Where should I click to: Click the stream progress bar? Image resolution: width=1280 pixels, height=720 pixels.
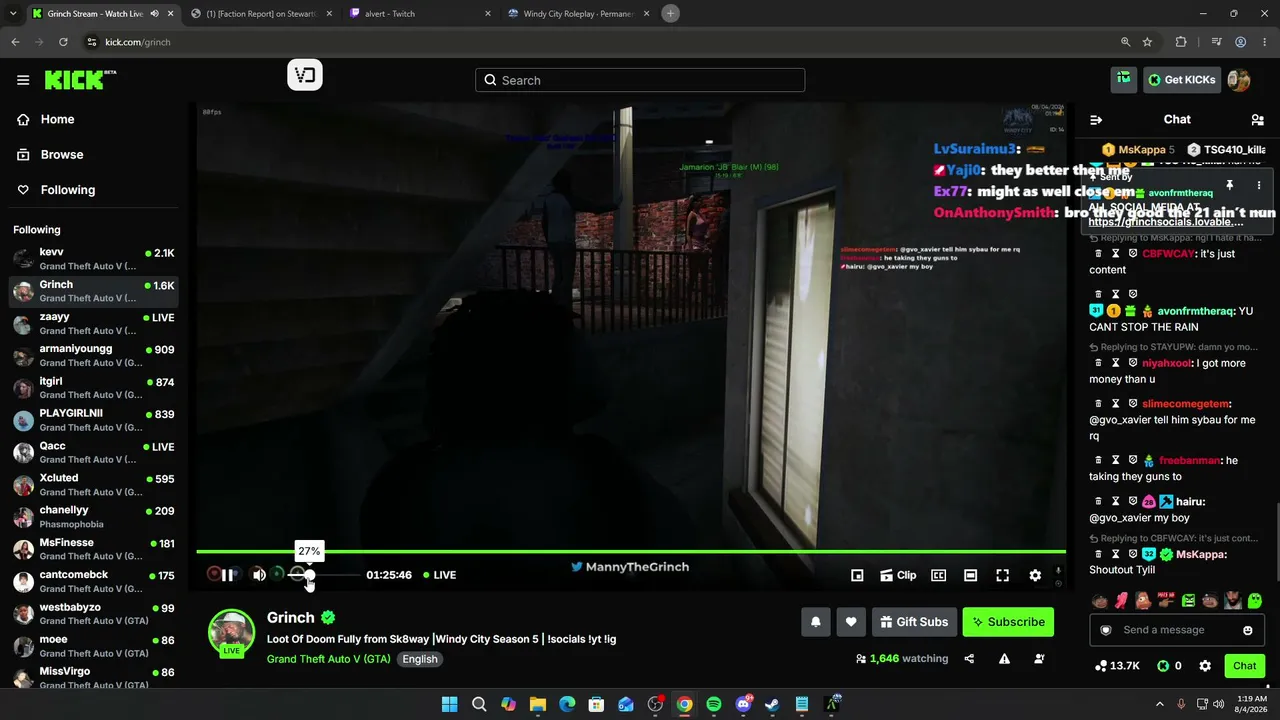631,551
